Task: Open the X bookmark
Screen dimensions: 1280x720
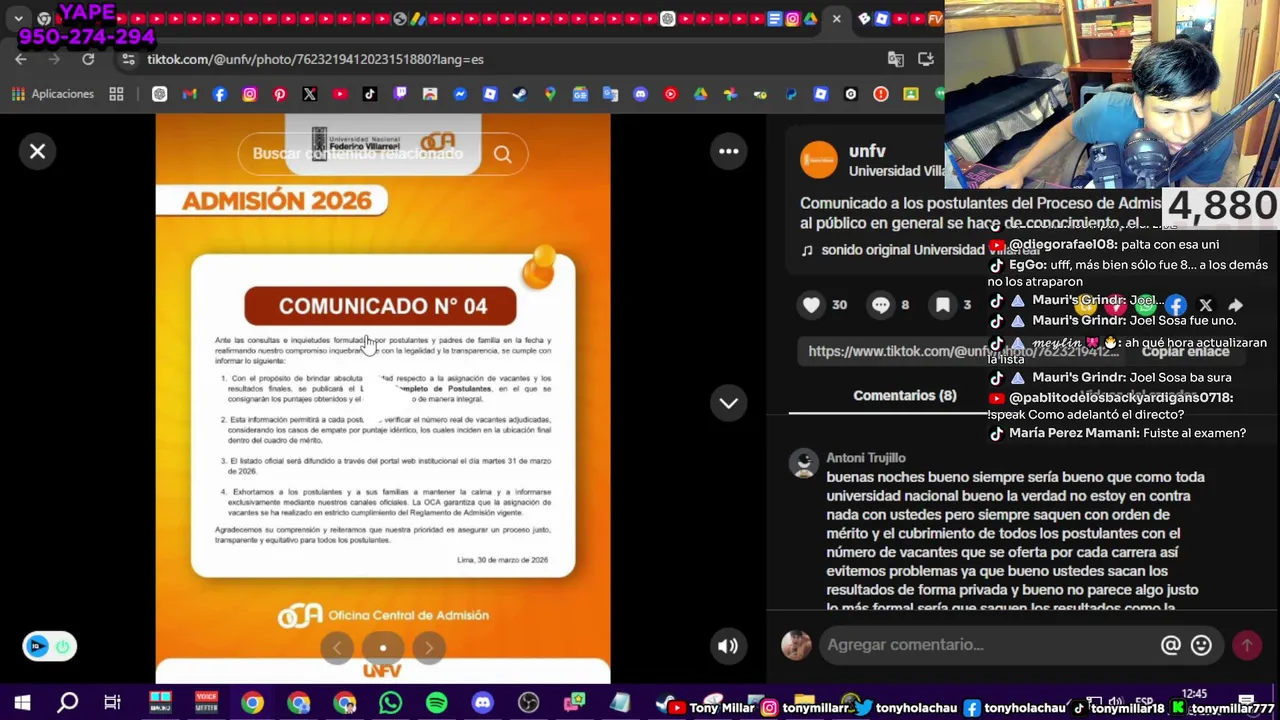Action: point(310,94)
